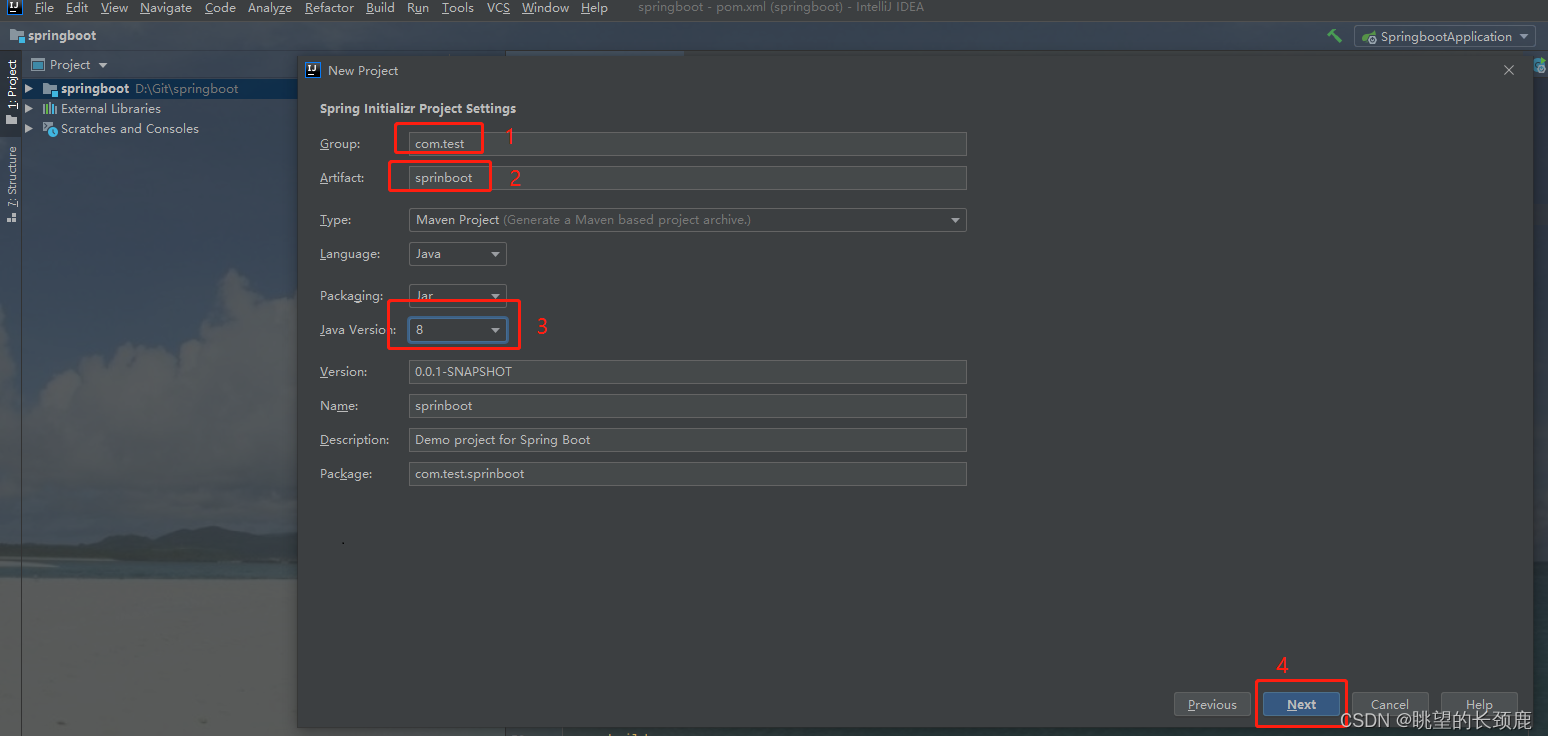This screenshot has height=740, width=1548.
Task: Open the Help menu
Action: (594, 8)
